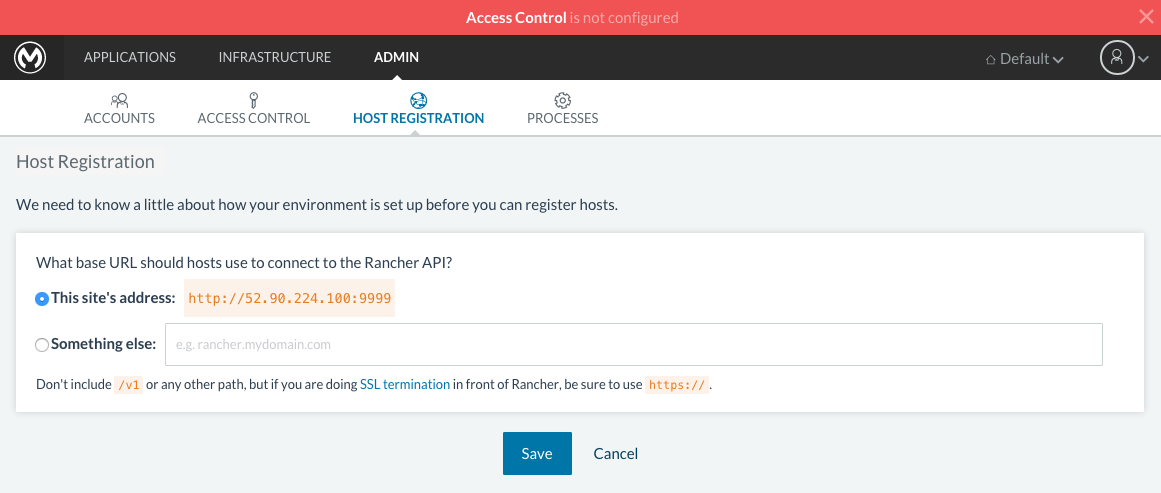Open the Admin menu

(396, 57)
